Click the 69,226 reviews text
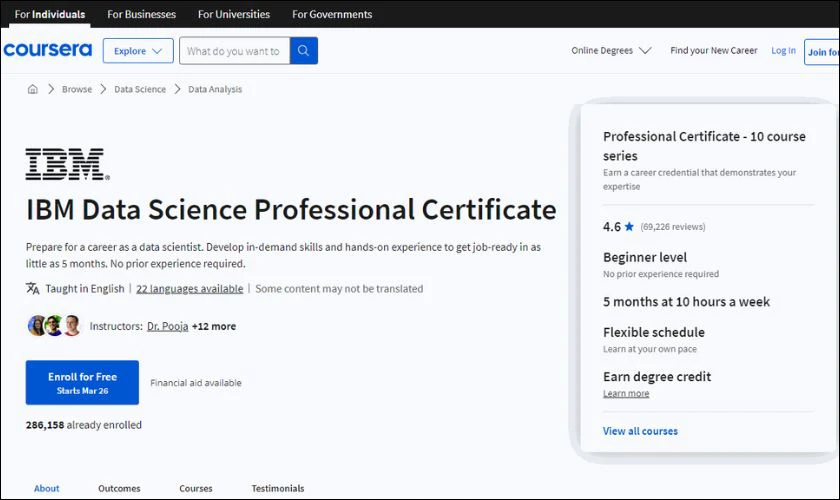The width and height of the screenshot is (840, 500). (x=673, y=227)
